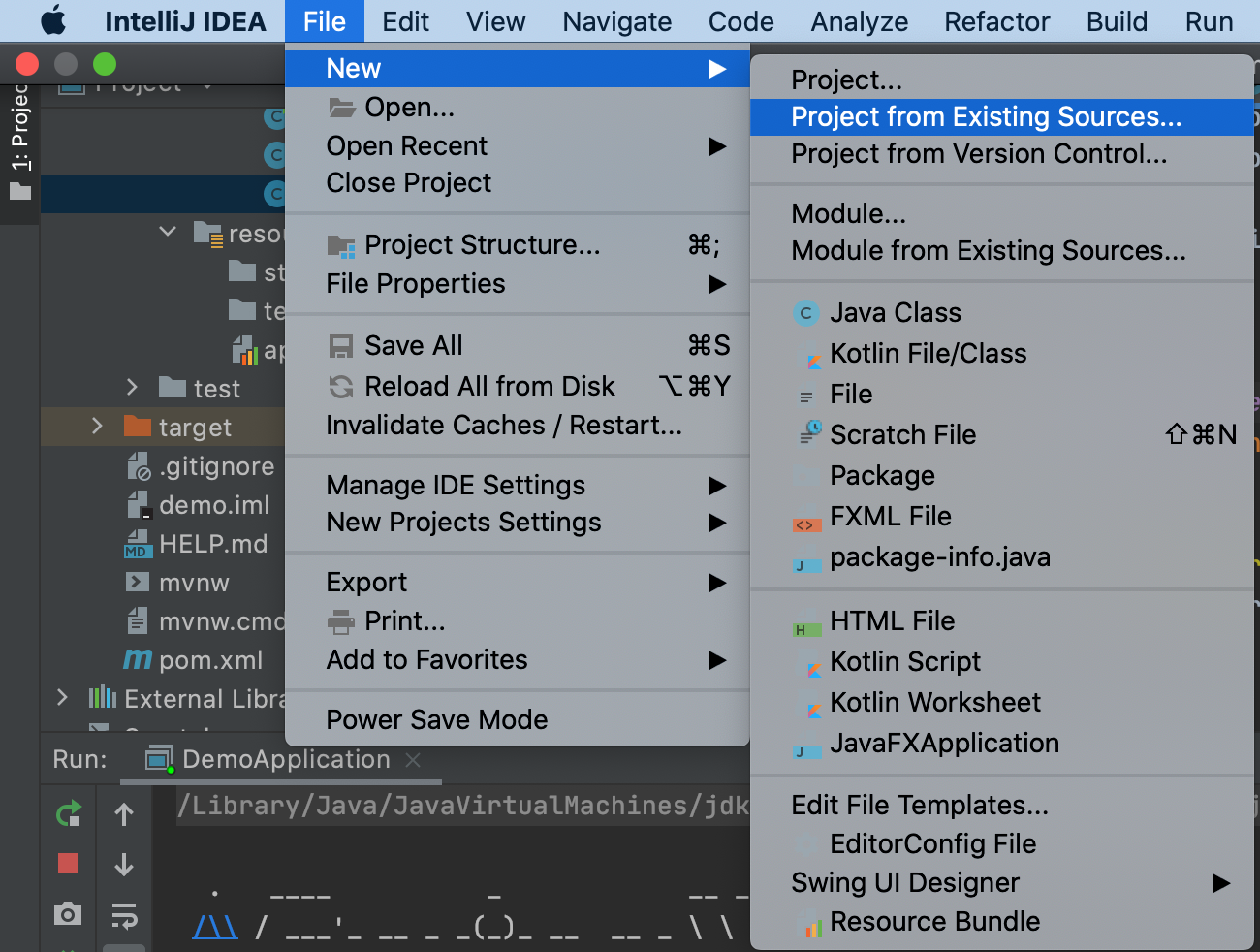Screen dimensions: 1260x952
Task: Click the Kotlin Worksheet icon
Action: click(x=813, y=711)
